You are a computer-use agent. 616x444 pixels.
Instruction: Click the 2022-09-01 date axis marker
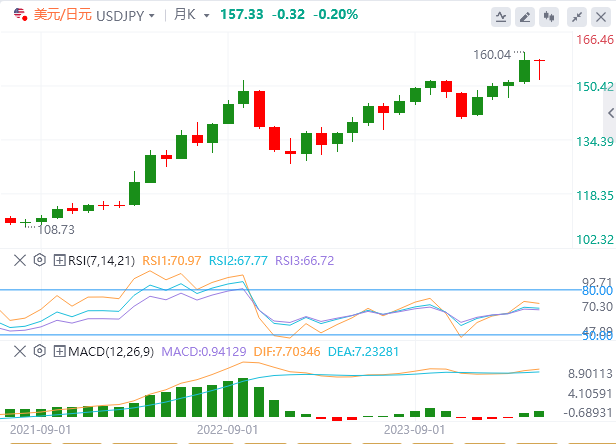click(227, 430)
